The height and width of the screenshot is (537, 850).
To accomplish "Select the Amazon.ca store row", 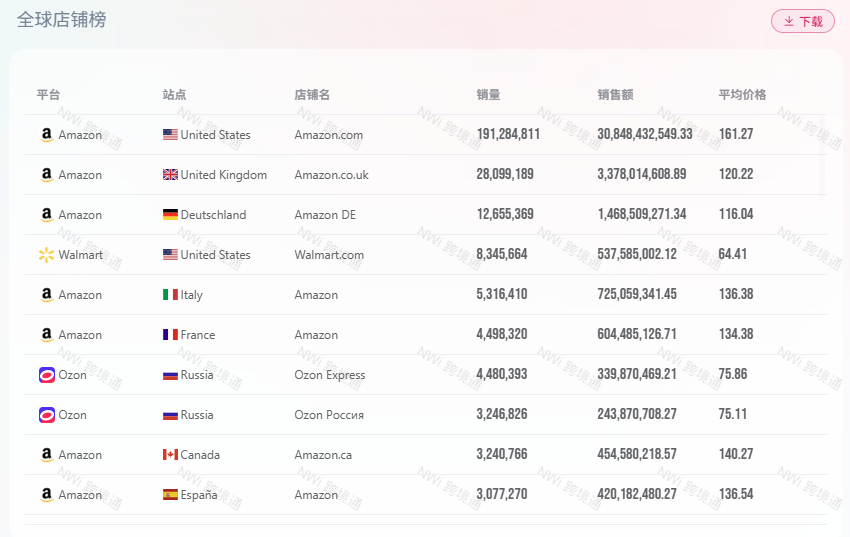I will (323, 455).
